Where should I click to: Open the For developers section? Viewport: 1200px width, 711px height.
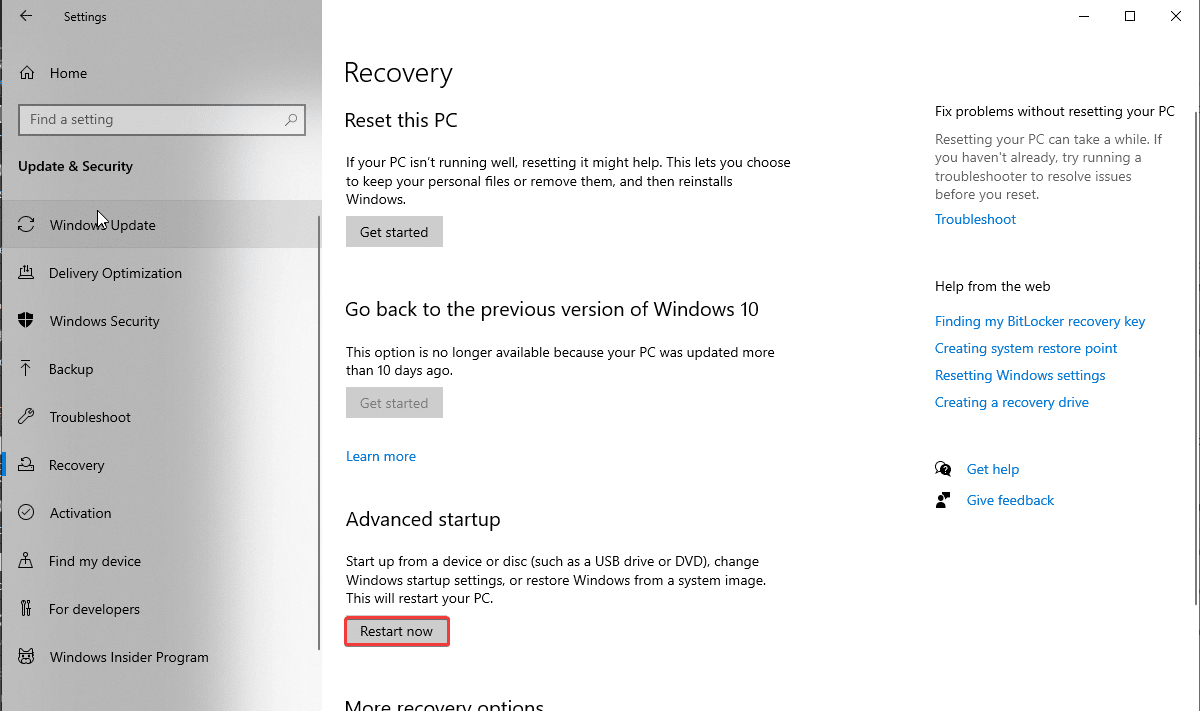coord(93,608)
